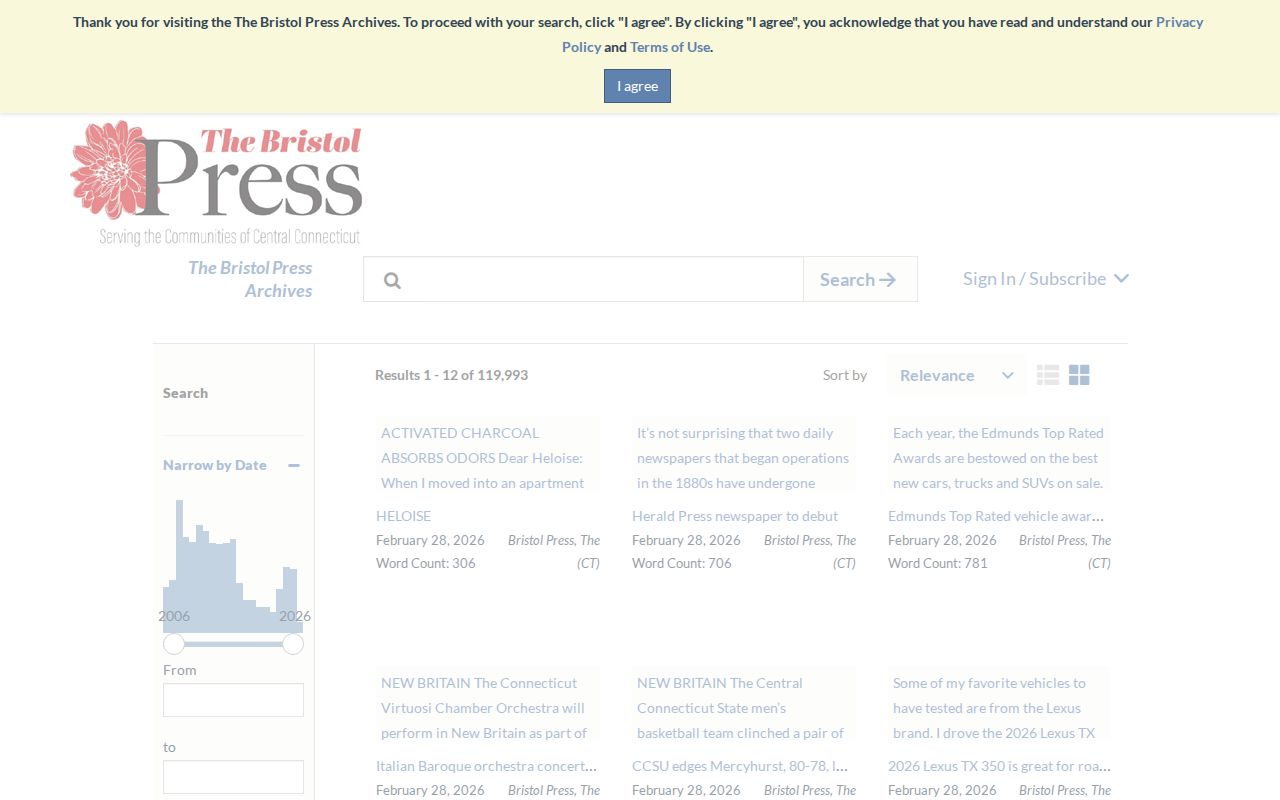The width and height of the screenshot is (1280, 800).
Task: Click The Bristol Press logo
Action: pos(216,184)
